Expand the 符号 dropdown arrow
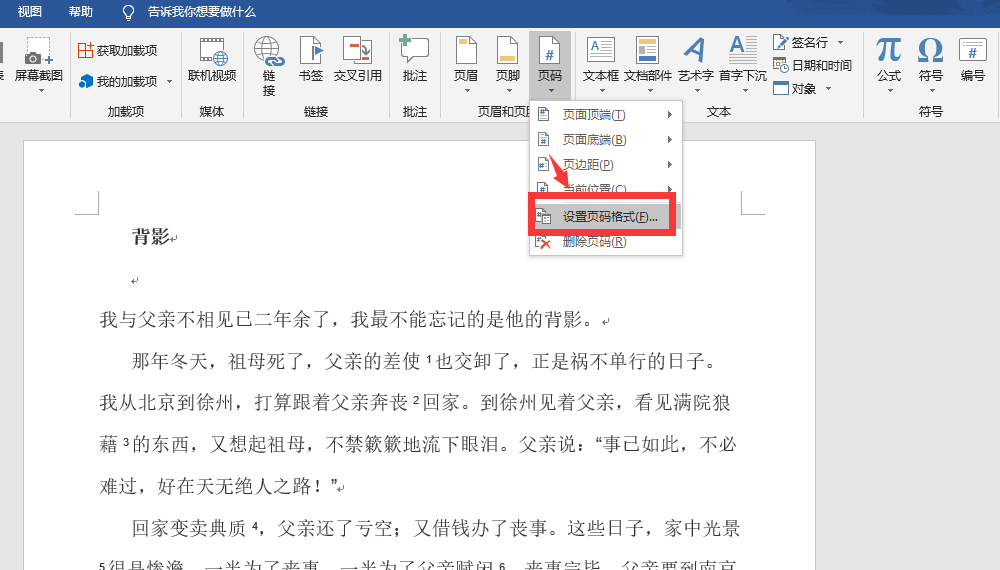The width and height of the screenshot is (1000, 570). (x=932, y=91)
